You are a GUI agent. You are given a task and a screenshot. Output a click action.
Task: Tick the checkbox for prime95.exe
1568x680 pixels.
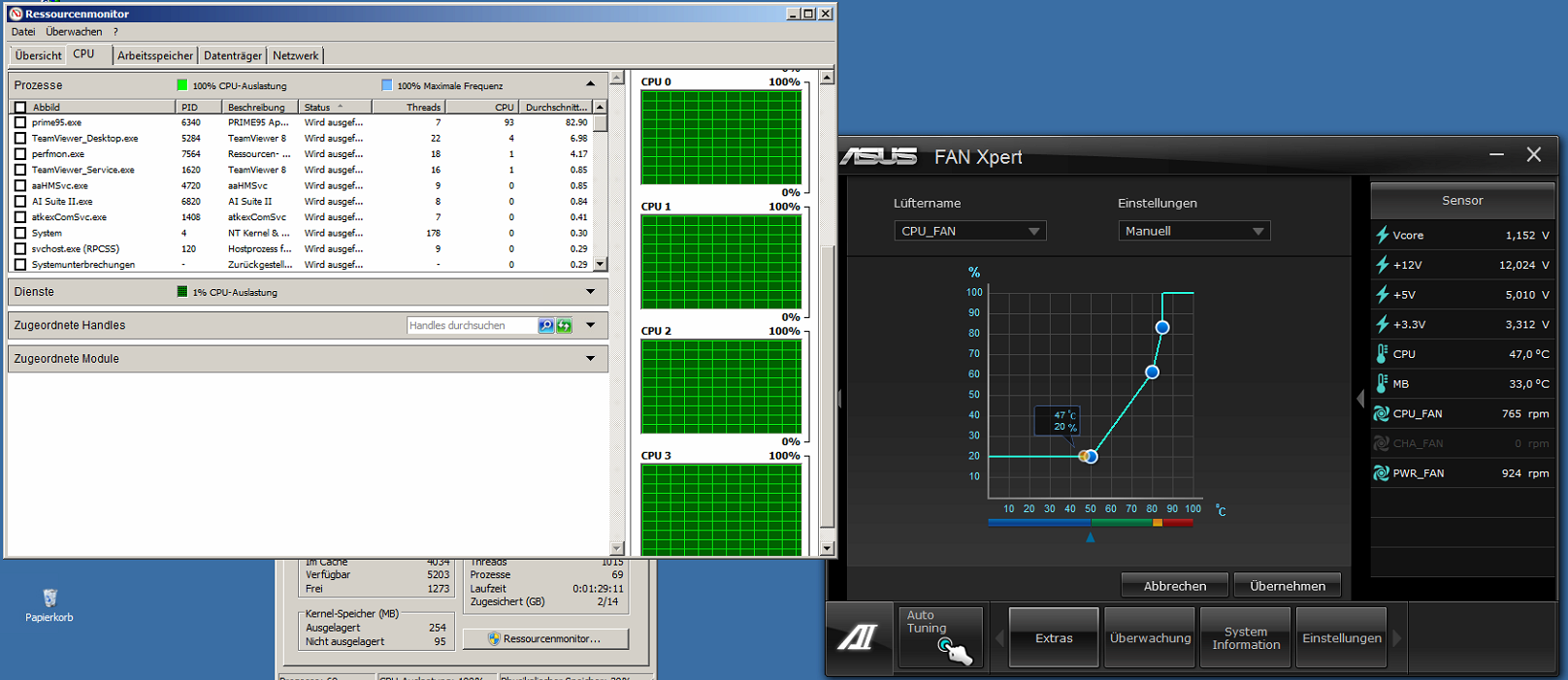pyautogui.click(x=20, y=122)
